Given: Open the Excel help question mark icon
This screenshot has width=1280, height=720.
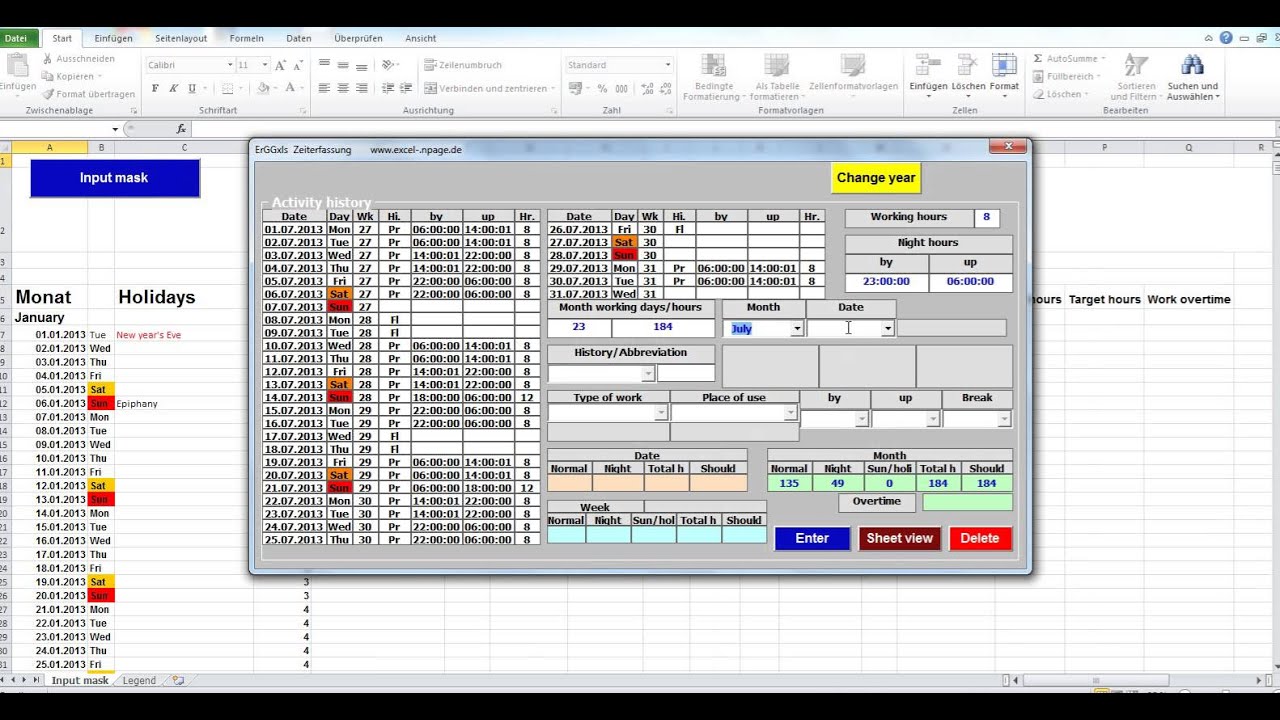Looking at the screenshot, I should [1225, 38].
